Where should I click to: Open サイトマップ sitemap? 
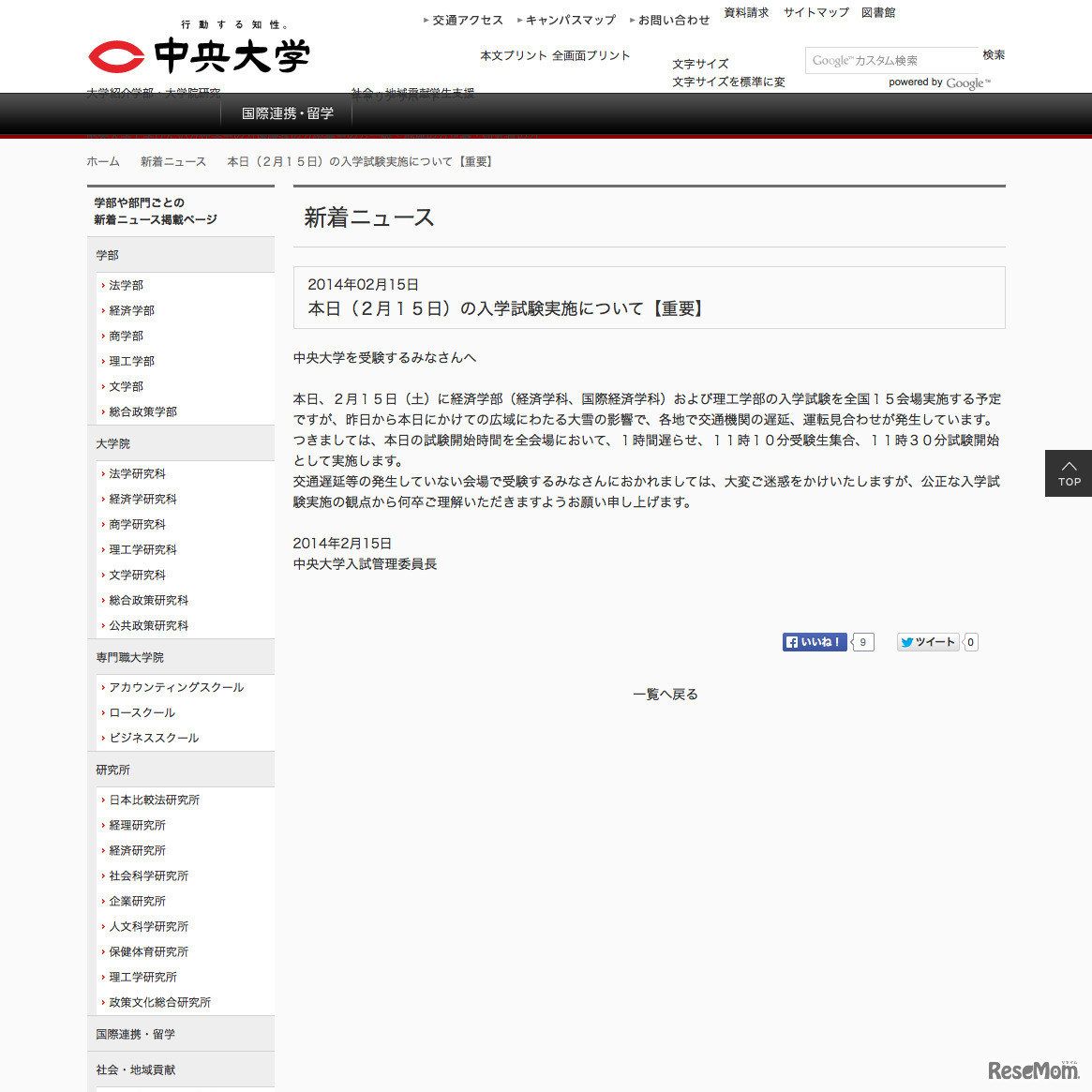tap(815, 12)
